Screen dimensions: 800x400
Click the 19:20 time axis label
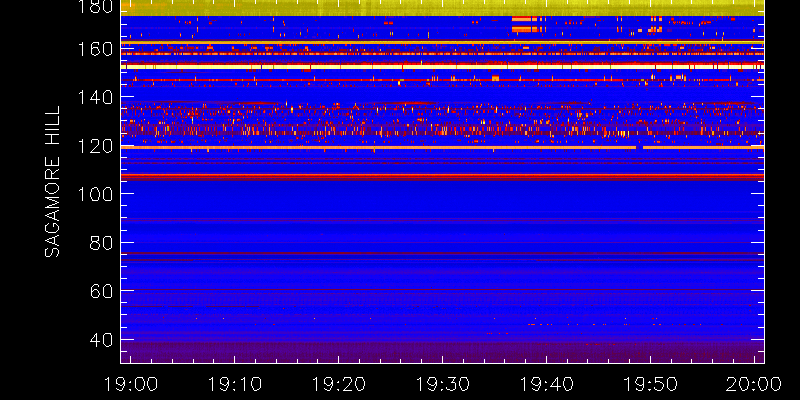coord(339,384)
